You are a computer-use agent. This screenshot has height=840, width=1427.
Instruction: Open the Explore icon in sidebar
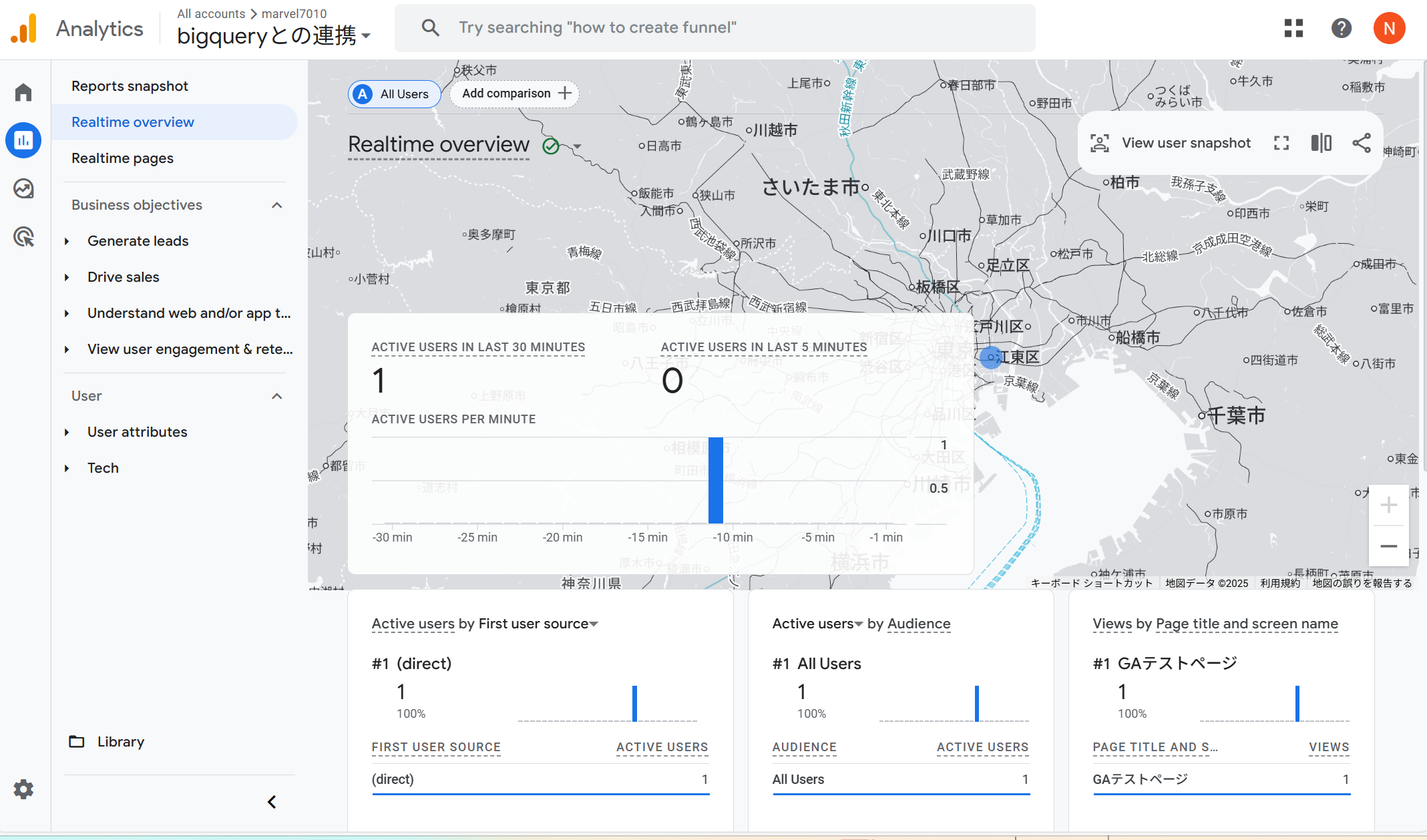[23, 189]
